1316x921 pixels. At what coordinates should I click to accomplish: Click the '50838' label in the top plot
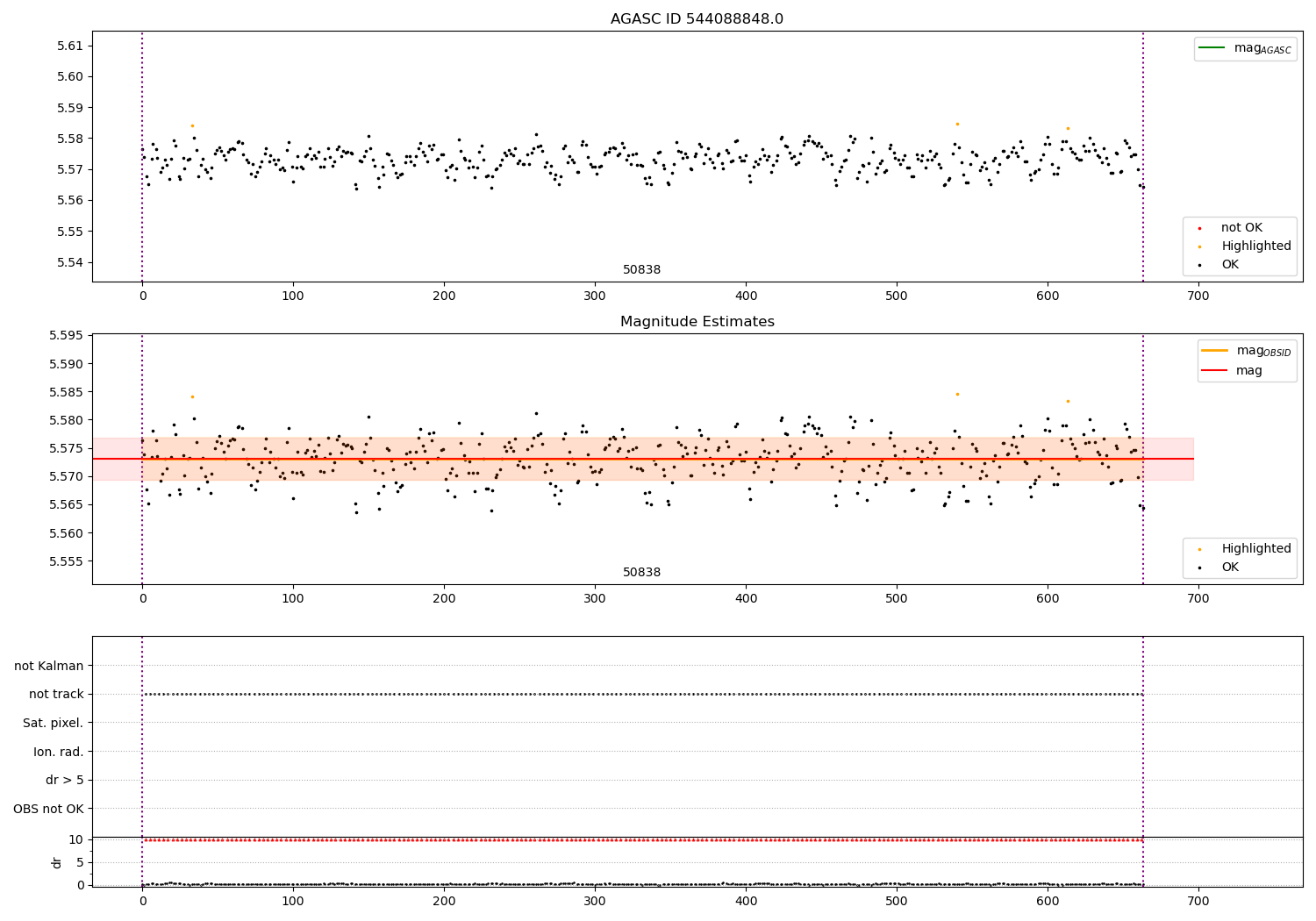tap(642, 270)
